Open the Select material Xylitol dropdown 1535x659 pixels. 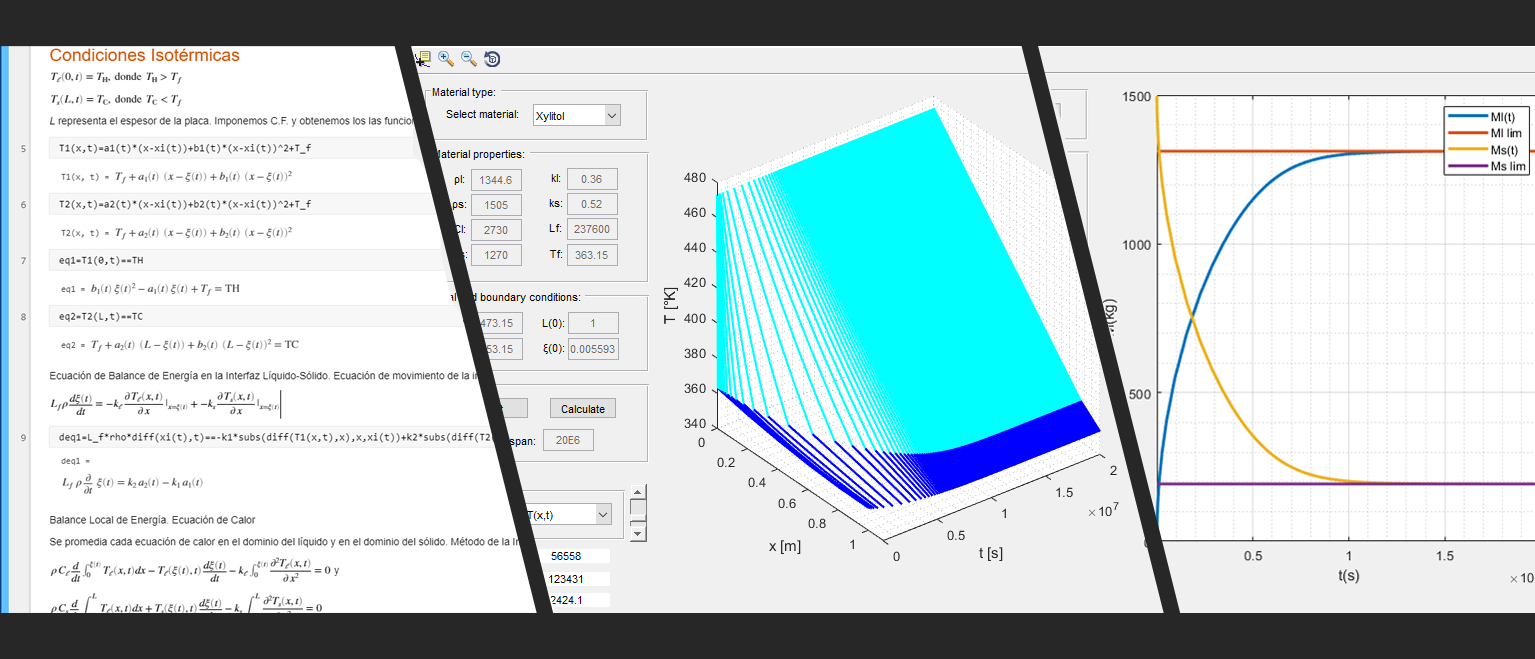[x=576, y=115]
